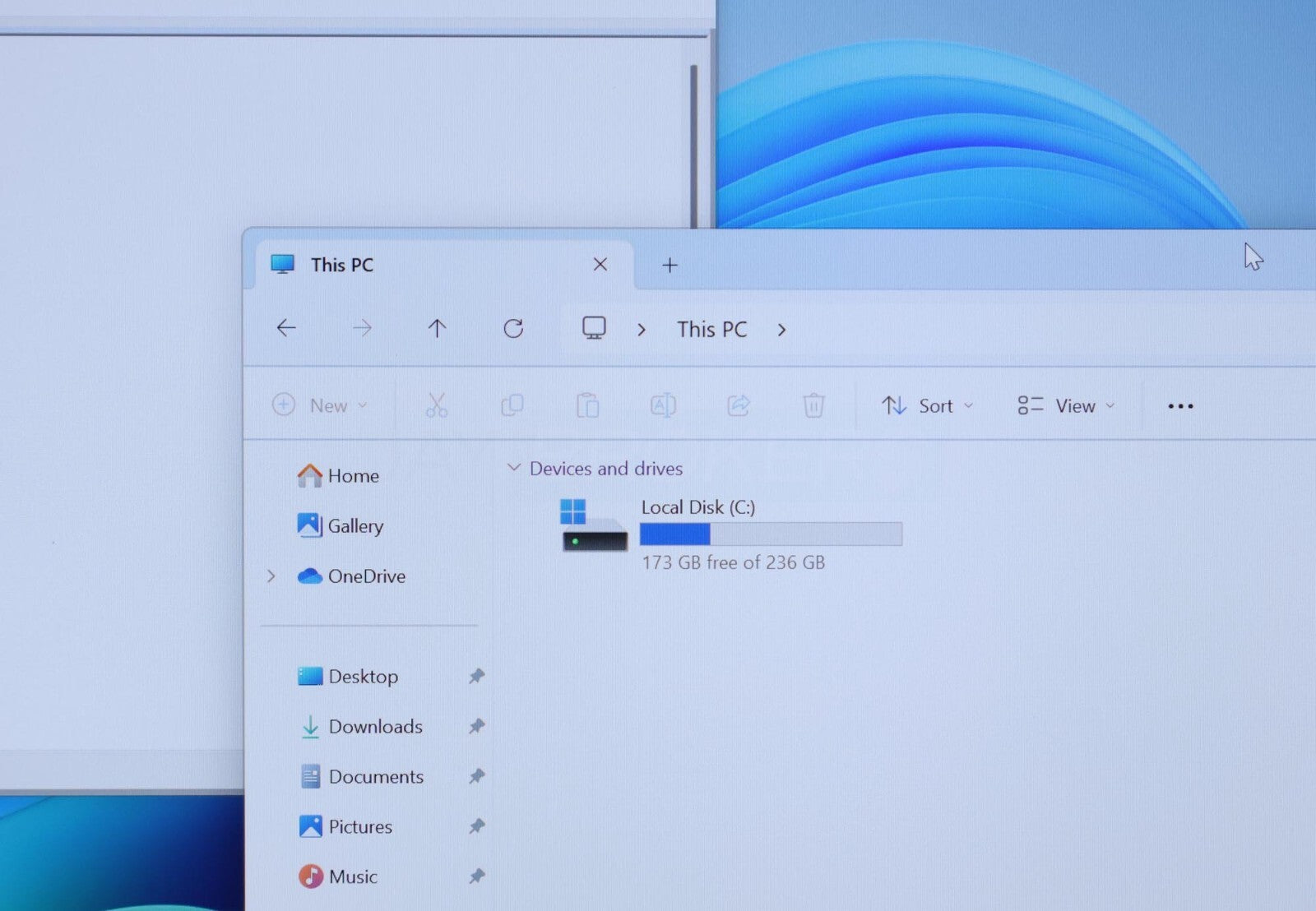This screenshot has height=911, width=1316.
Task: Open Home in the navigation pane
Action: coord(337,476)
